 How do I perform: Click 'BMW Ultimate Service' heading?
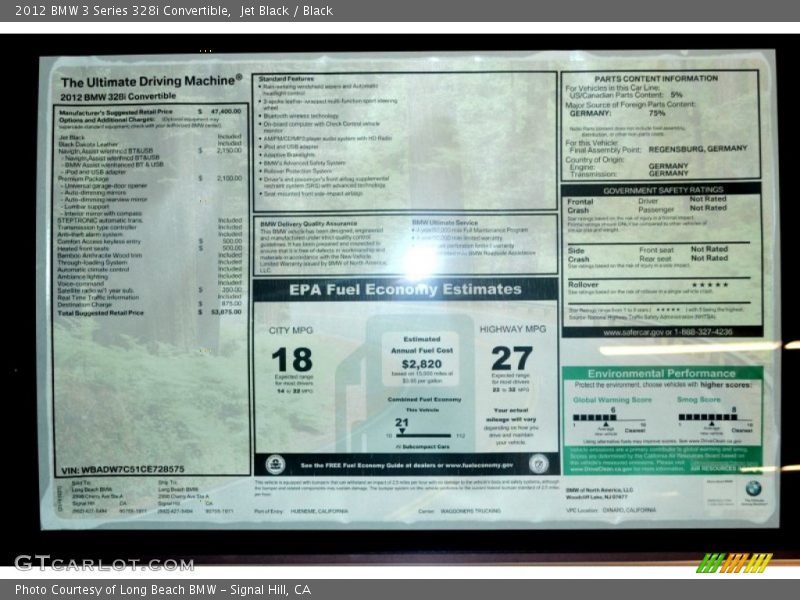[445, 222]
